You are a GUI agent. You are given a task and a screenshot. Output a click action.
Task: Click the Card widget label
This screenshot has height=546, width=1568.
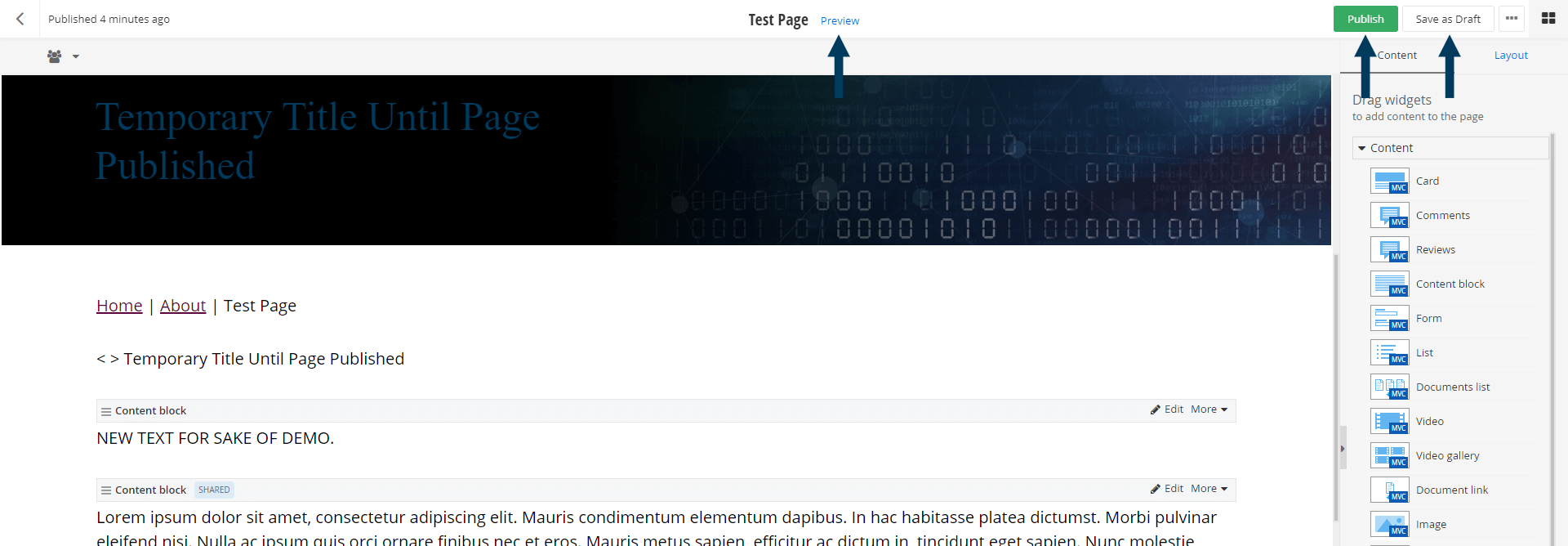(1428, 181)
